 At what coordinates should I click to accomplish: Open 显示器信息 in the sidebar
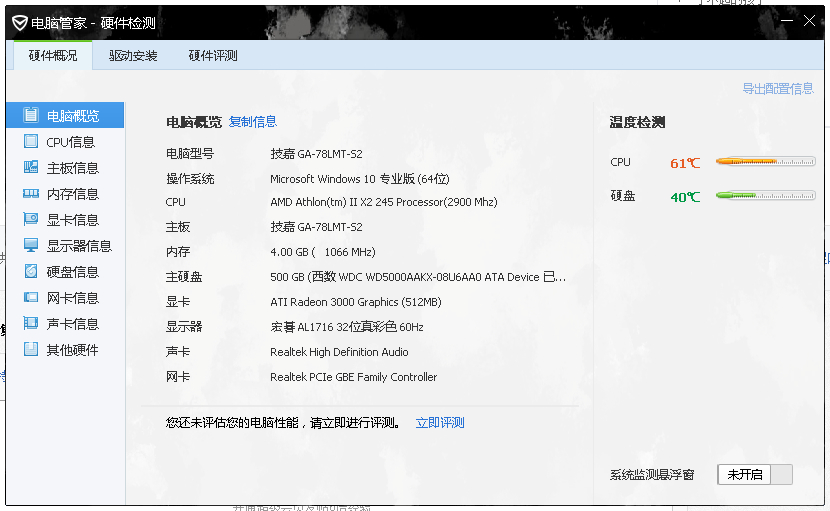pos(79,246)
